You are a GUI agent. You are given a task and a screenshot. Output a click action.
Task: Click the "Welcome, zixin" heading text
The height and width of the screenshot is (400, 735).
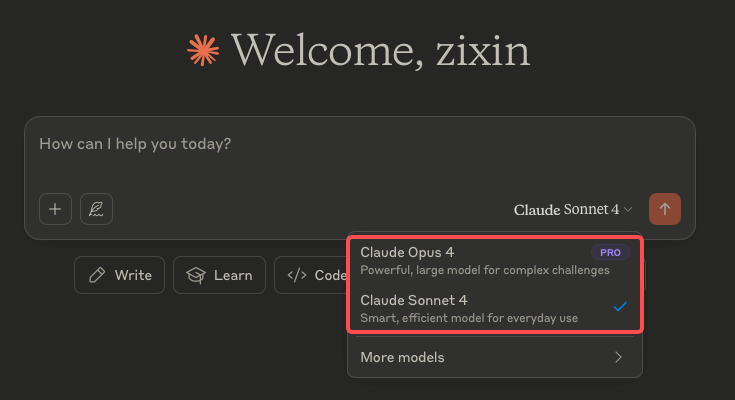point(381,49)
